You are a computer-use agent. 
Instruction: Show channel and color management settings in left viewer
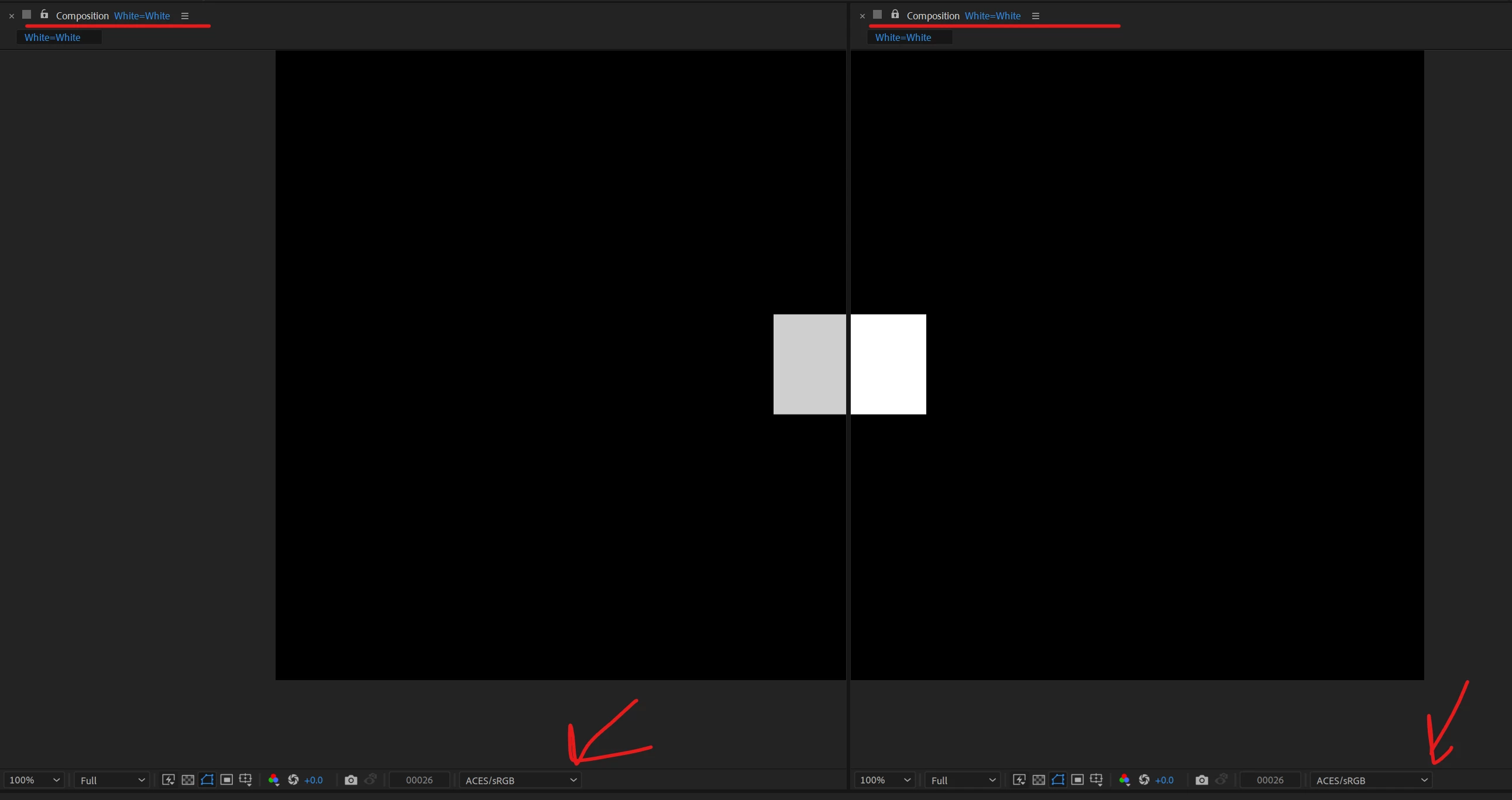273,780
